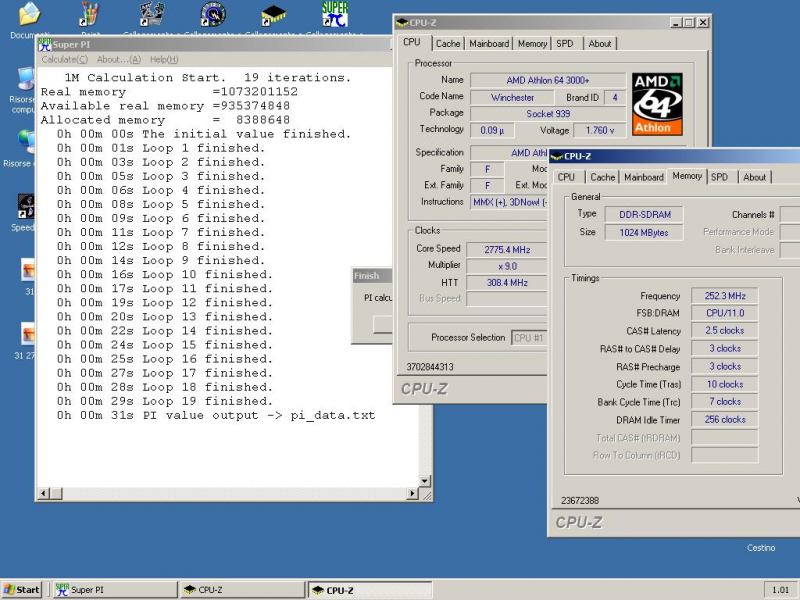This screenshot has width=800, height=600.
Task: Click the memory Type field DDR-SDRAM
Action: [644, 215]
